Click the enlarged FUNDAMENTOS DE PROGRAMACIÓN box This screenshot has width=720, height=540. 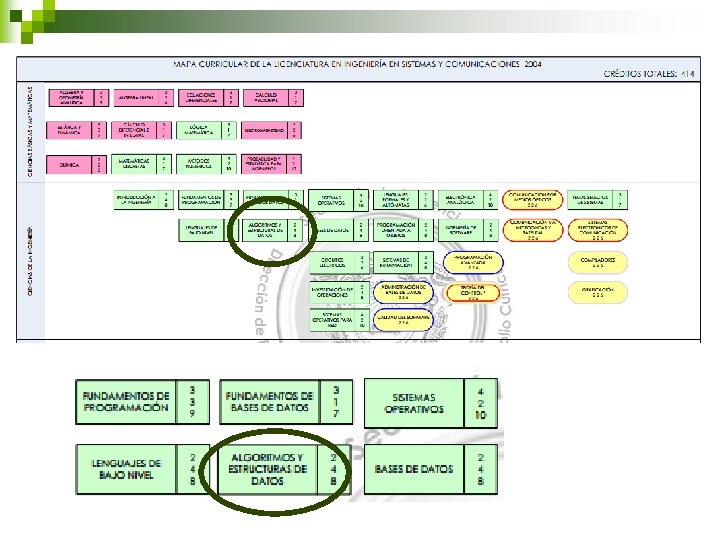tap(142, 402)
